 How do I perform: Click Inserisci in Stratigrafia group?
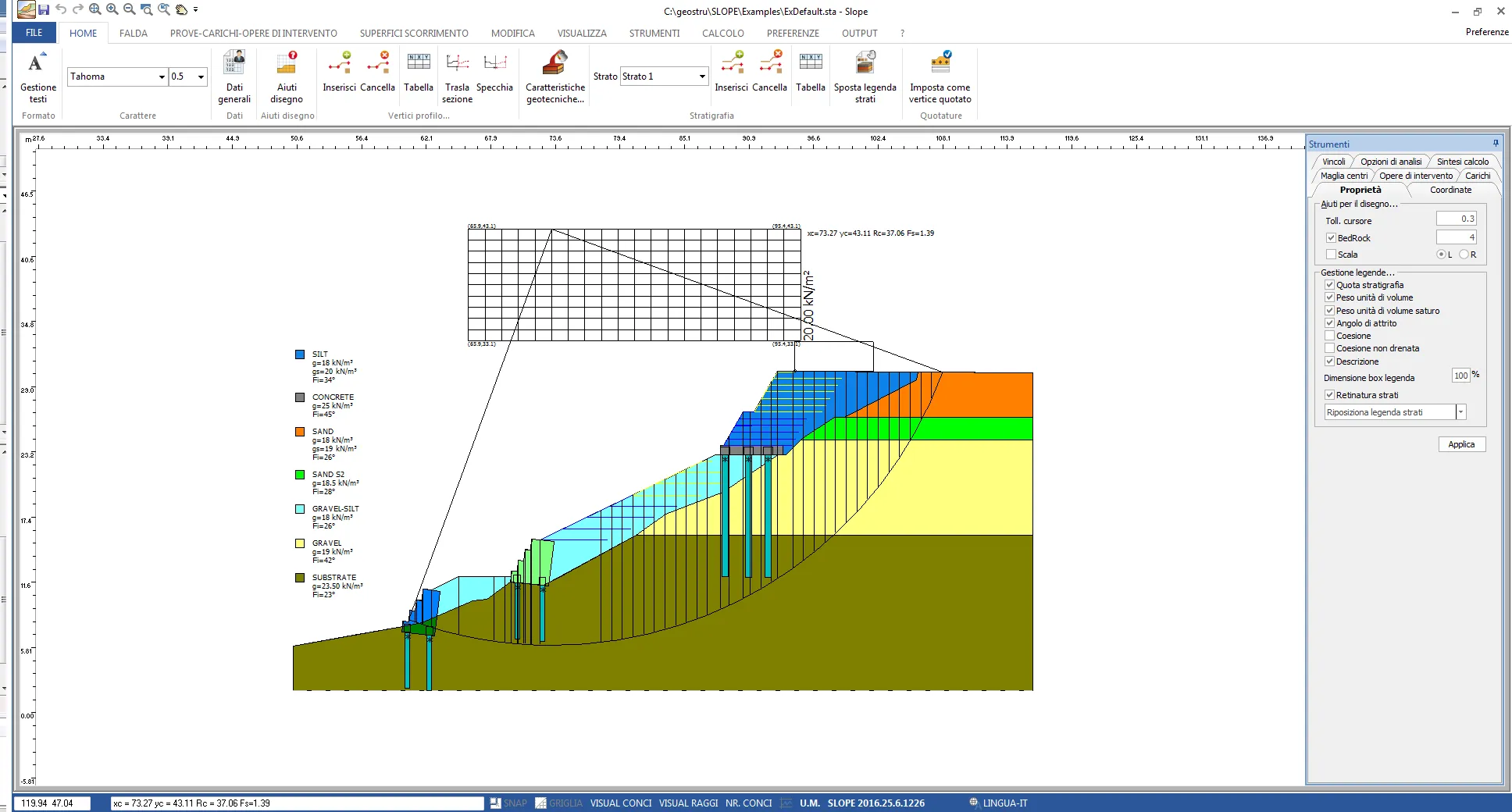(x=732, y=71)
